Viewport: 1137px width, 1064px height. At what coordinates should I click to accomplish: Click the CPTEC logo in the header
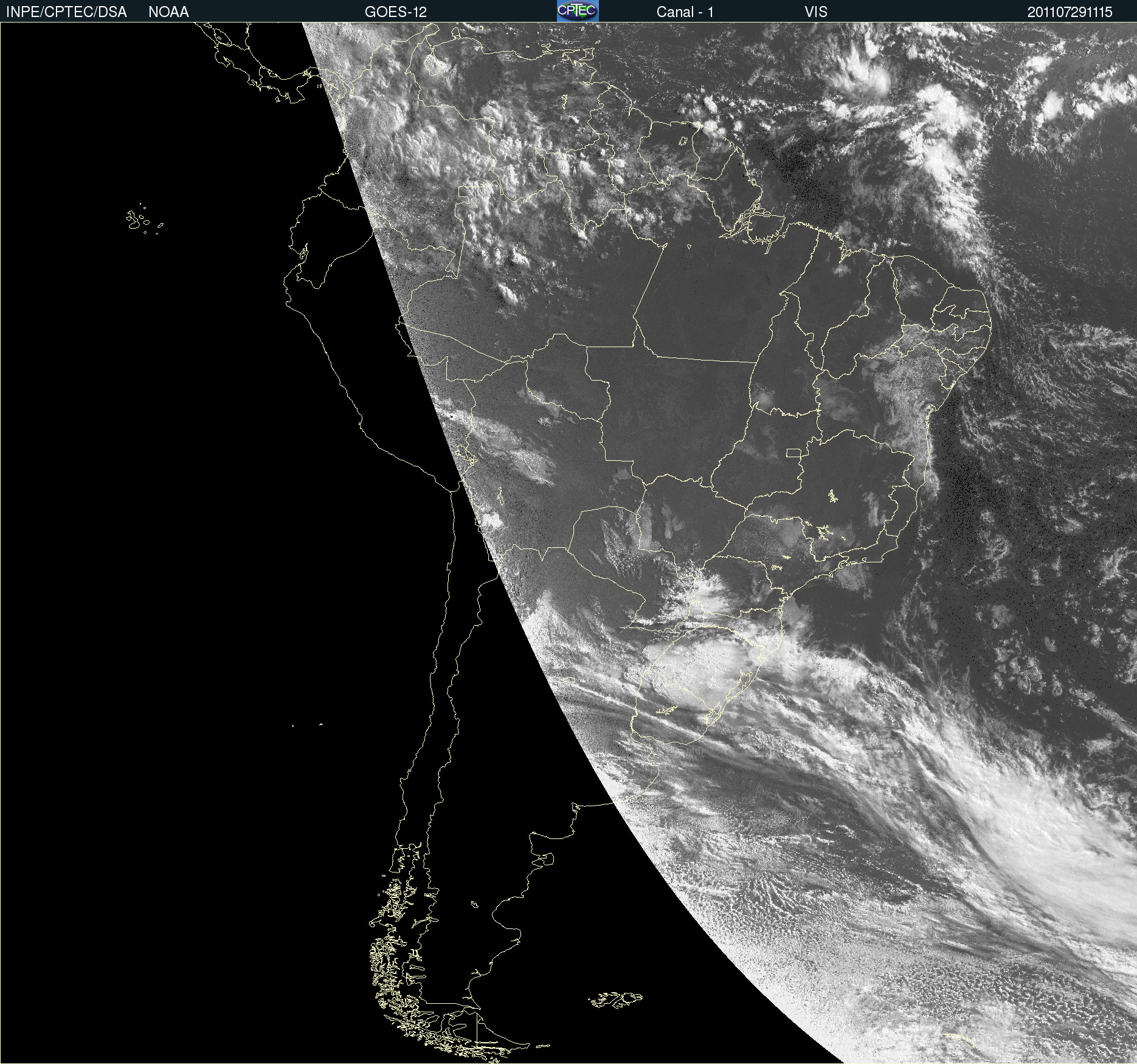click(x=578, y=11)
